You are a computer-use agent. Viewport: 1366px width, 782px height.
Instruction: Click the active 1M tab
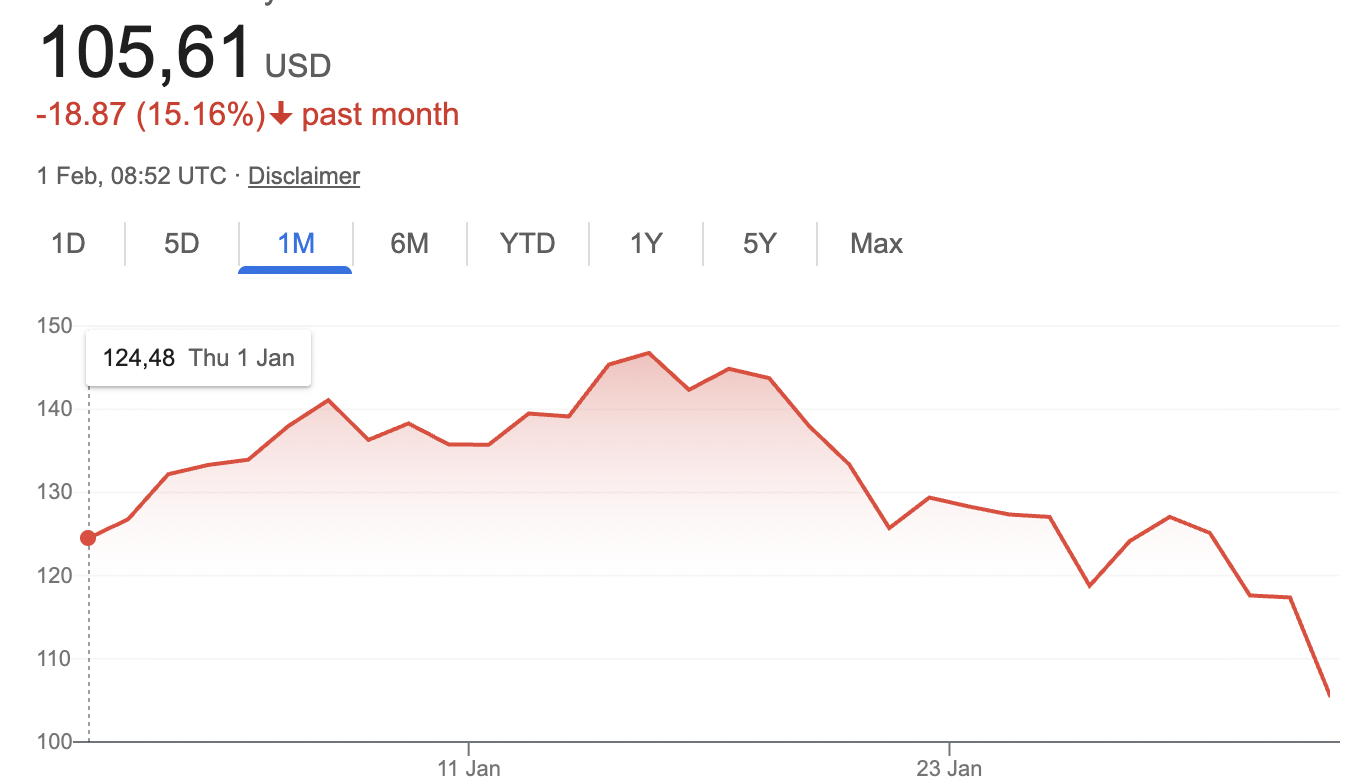[296, 244]
